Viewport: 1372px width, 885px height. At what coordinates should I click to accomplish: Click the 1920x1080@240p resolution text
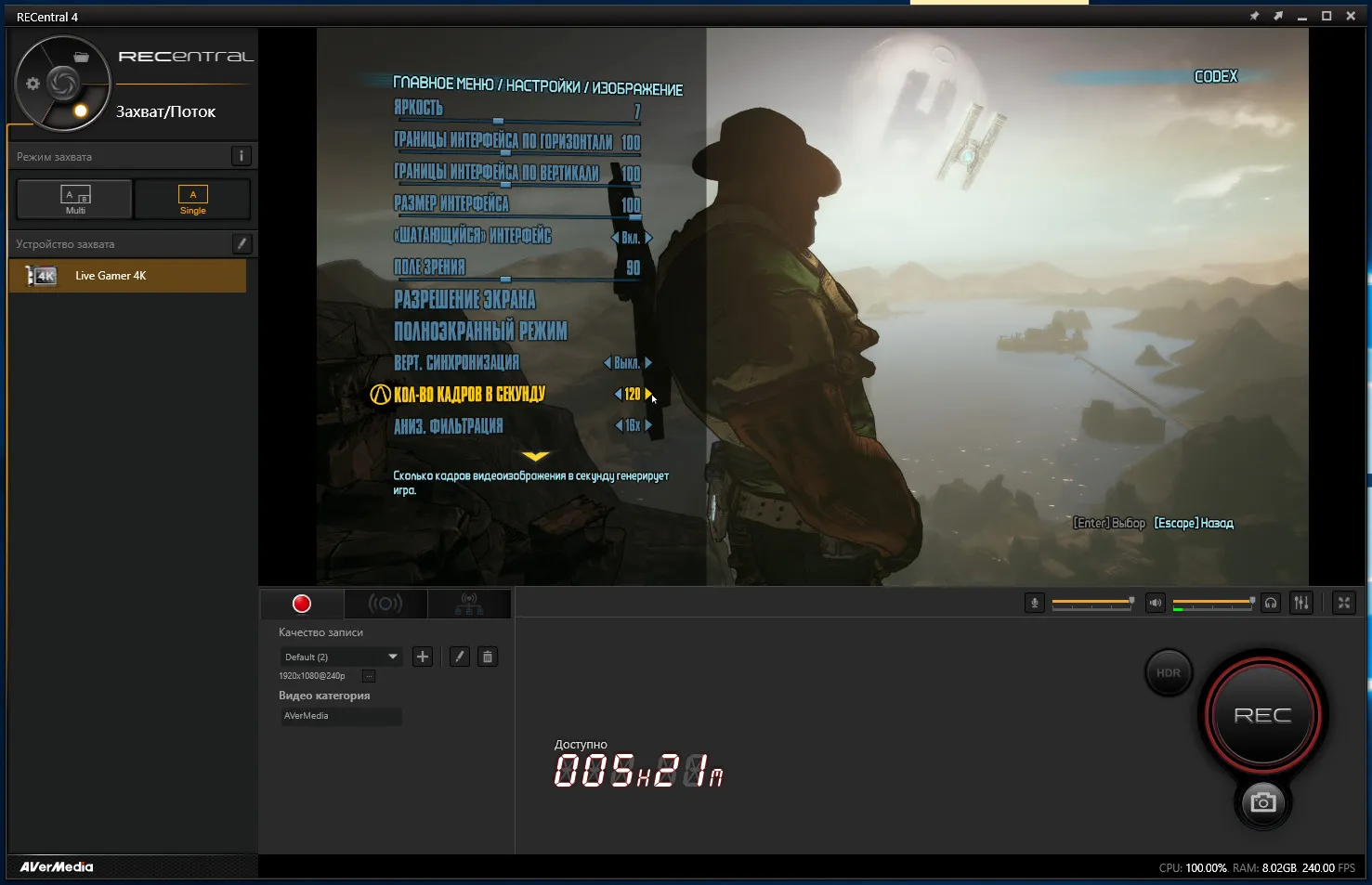coord(312,676)
